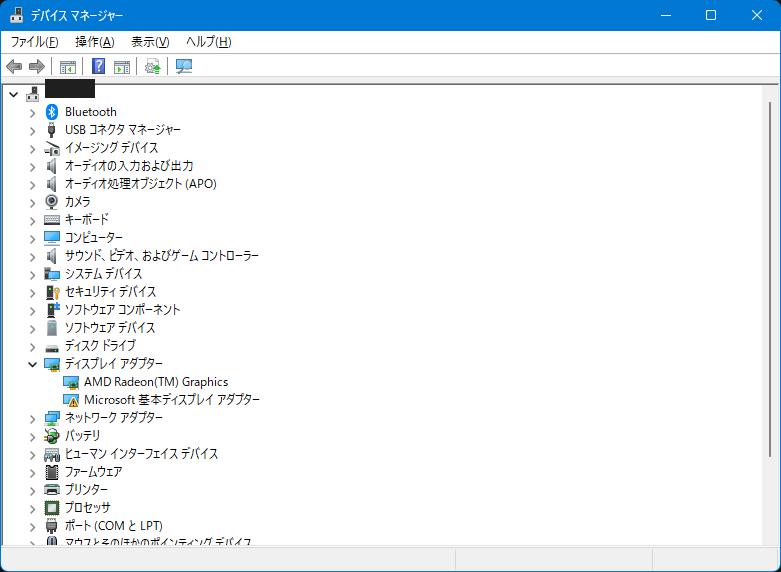Click the バッテリ battery icon
Image resolution: width=781 pixels, height=572 pixels.
[x=52, y=436]
